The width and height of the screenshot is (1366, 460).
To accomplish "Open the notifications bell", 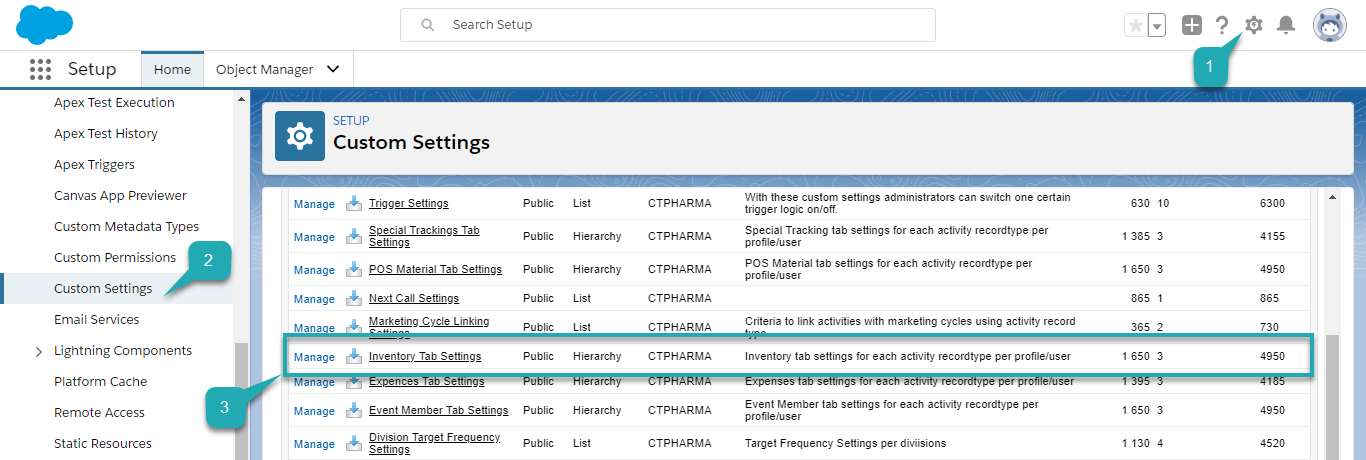I will 1286,25.
